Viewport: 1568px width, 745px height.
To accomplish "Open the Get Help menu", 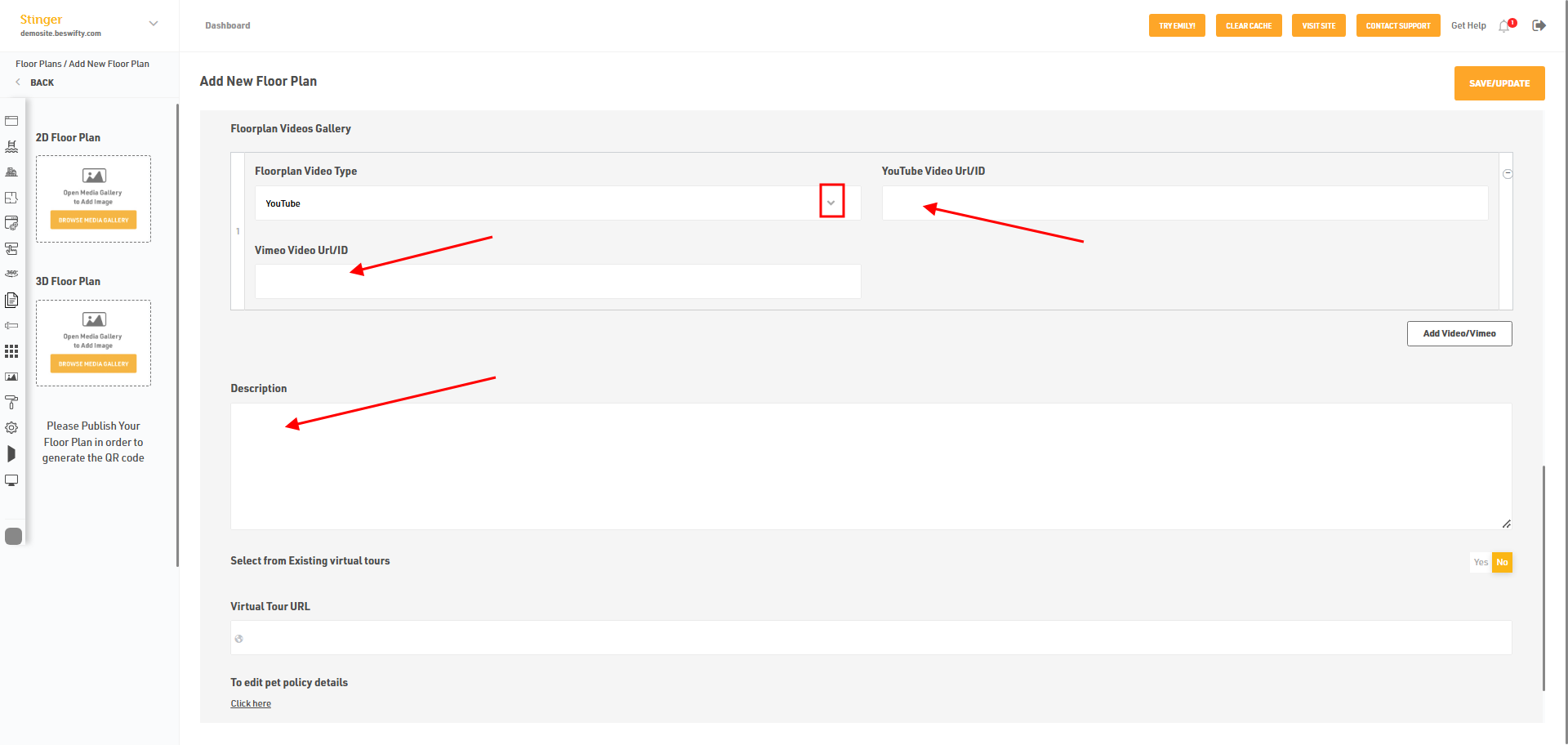I will pyautogui.click(x=1468, y=25).
